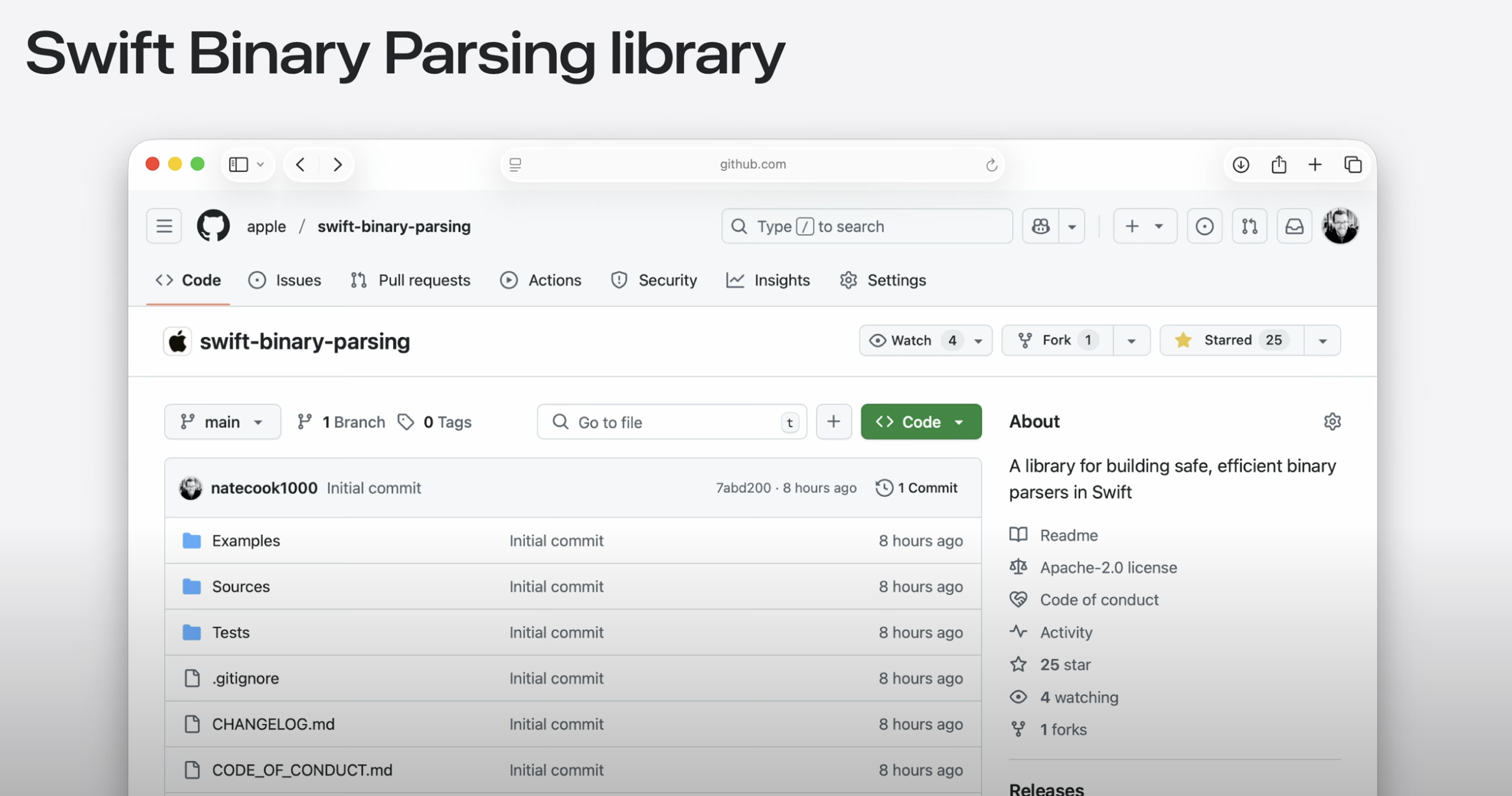Open the green Code dropdown

click(920, 422)
